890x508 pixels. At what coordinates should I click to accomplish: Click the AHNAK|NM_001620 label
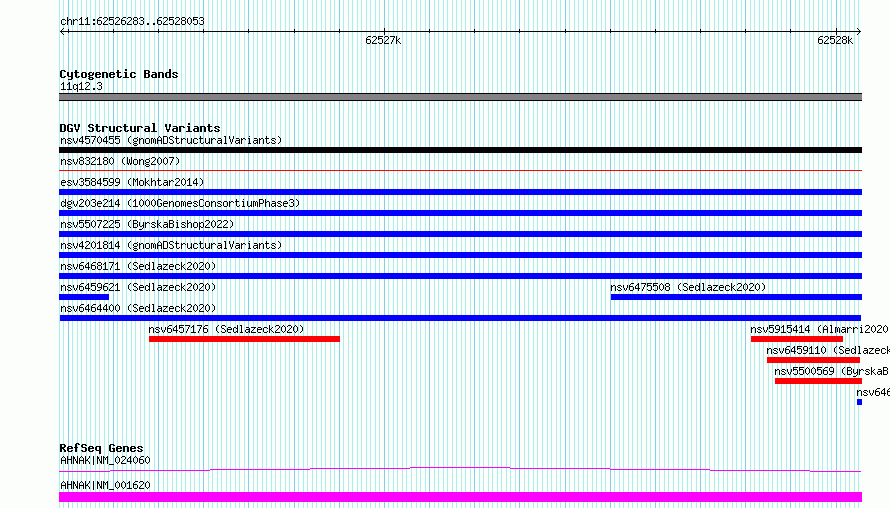pyautogui.click(x=105, y=485)
